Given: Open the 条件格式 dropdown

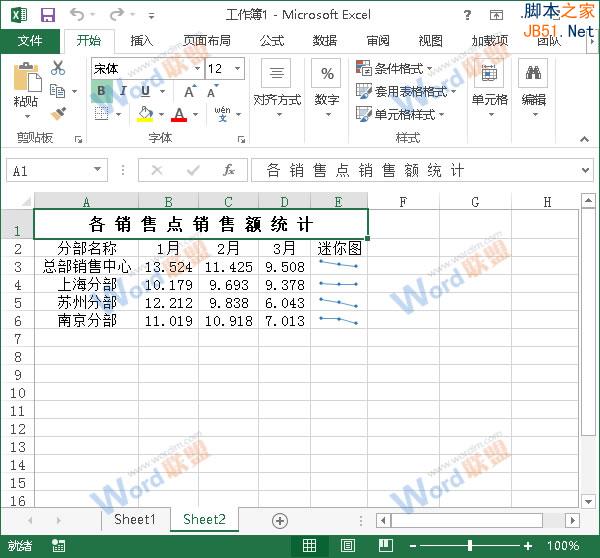Looking at the screenshot, I should pos(394,69).
